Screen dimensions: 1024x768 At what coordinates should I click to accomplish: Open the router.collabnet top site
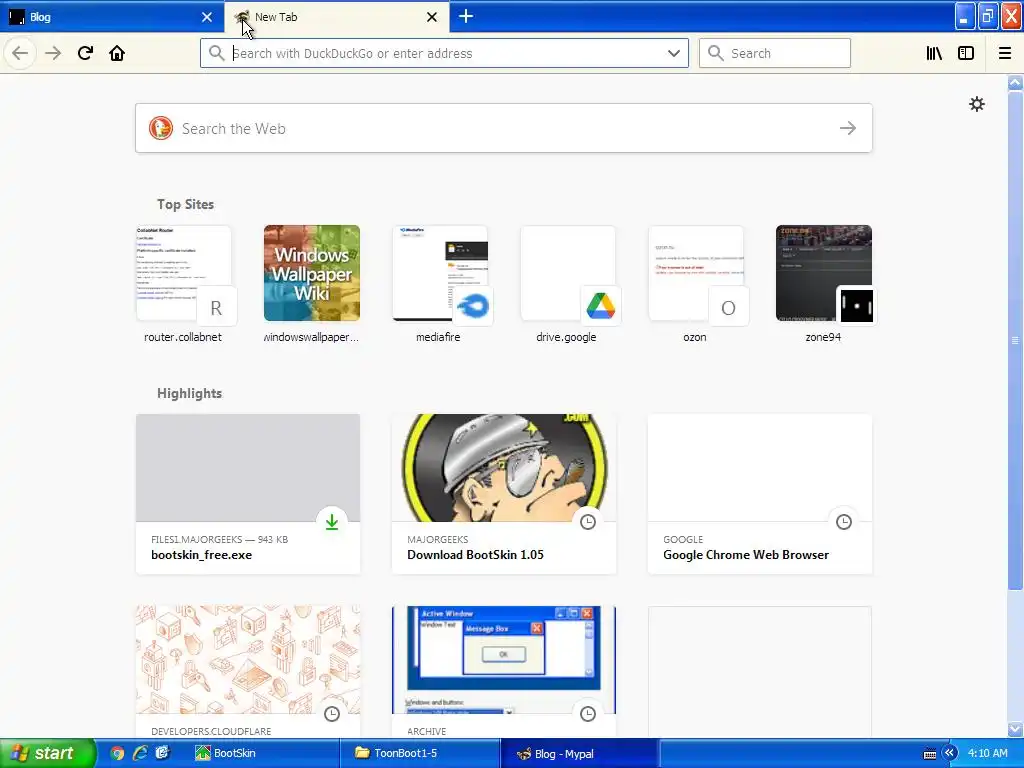click(184, 284)
